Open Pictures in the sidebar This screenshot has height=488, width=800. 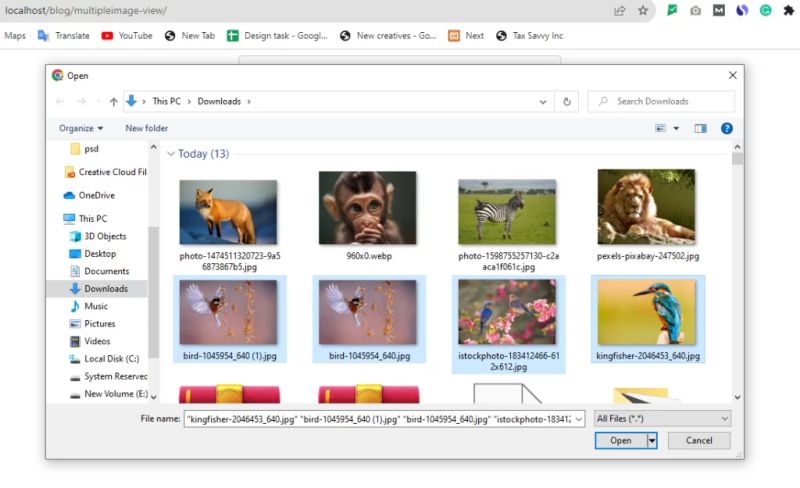(x=92, y=324)
